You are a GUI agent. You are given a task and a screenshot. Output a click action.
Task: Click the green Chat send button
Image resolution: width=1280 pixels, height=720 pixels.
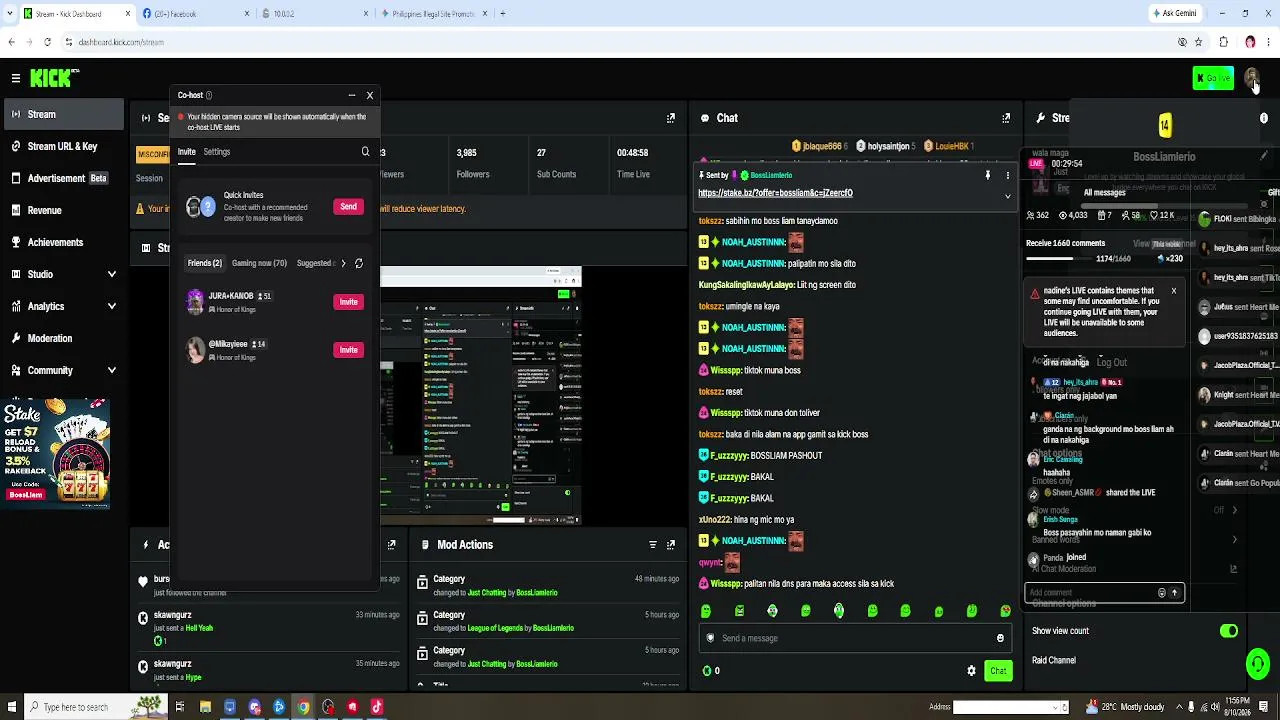[x=997, y=671]
